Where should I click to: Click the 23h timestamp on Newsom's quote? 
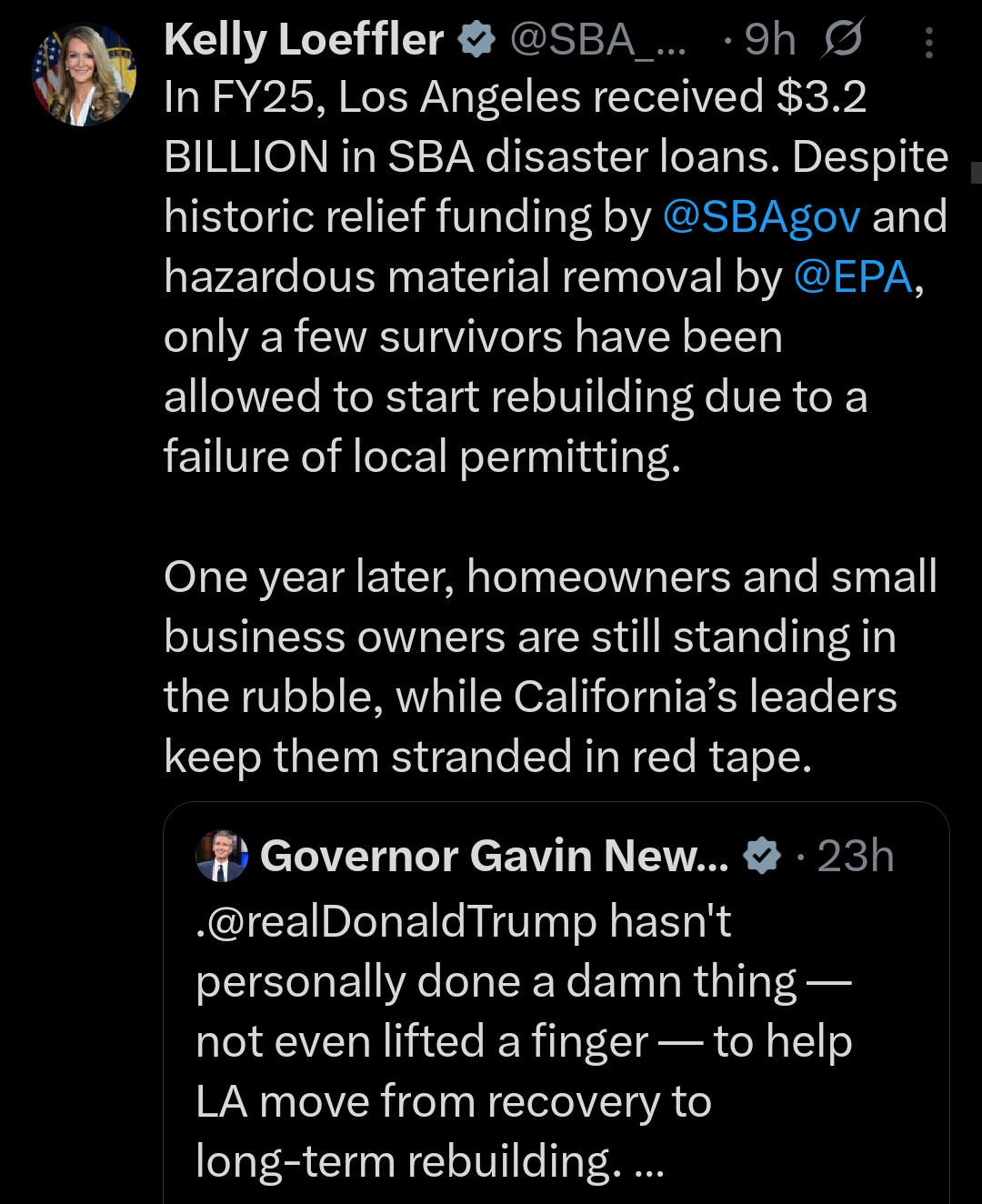(x=857, y=855)
